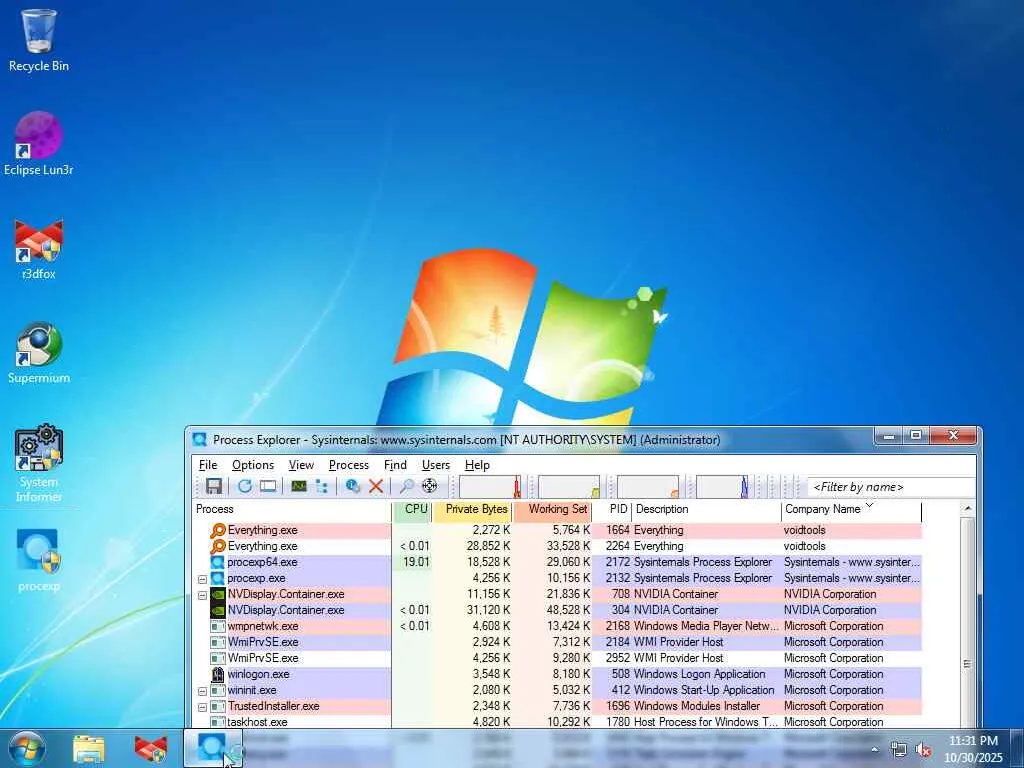This screenshot has width=1024, height=768.
Task: Sort by the PID column header
Action: 612,509
